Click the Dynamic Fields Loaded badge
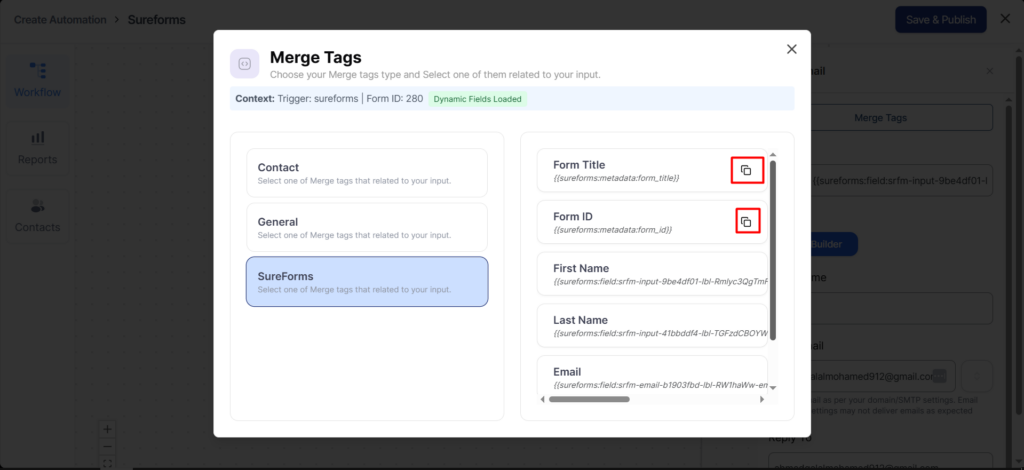 477,99
